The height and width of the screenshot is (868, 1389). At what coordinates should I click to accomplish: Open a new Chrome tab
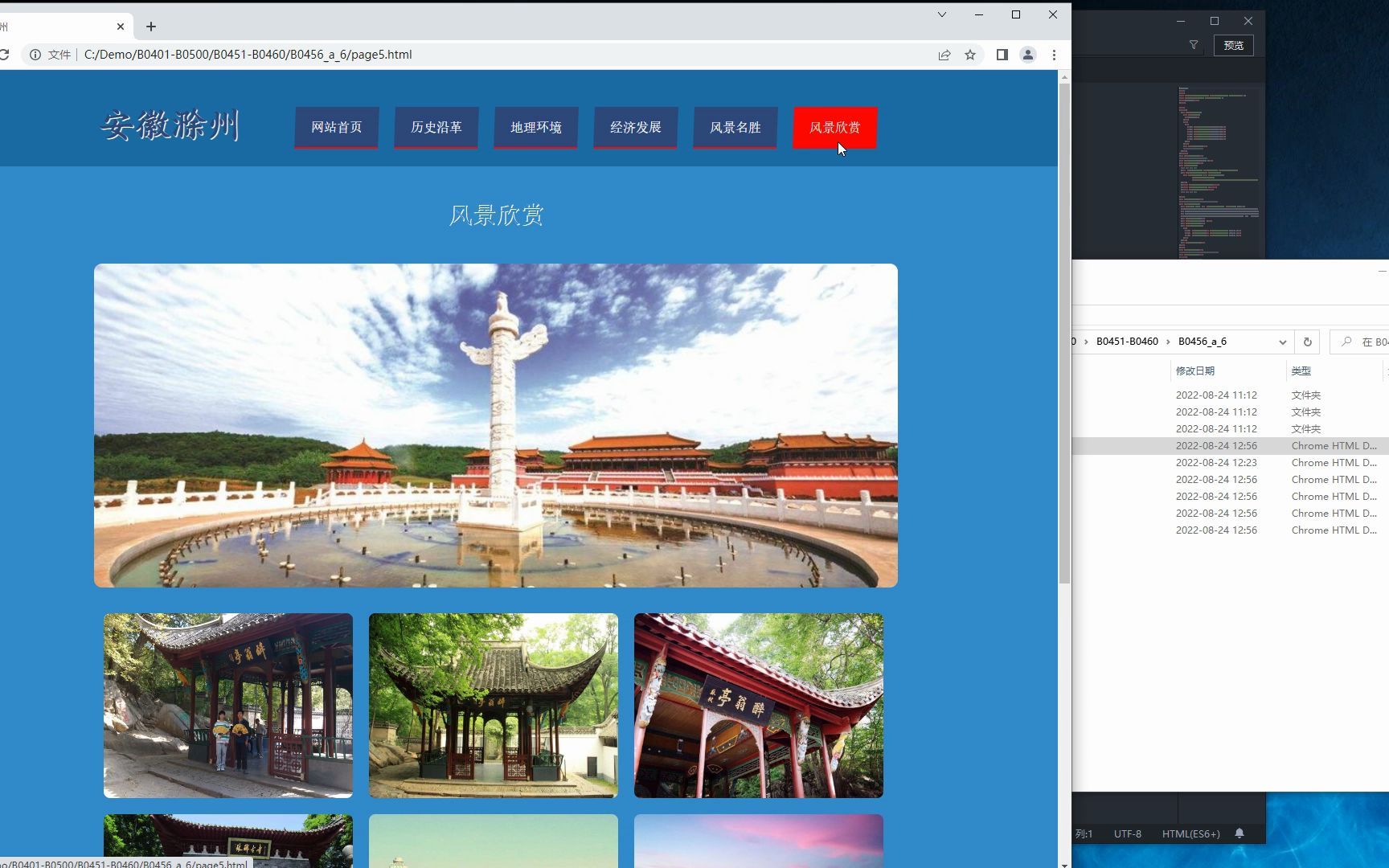[150, 27]
